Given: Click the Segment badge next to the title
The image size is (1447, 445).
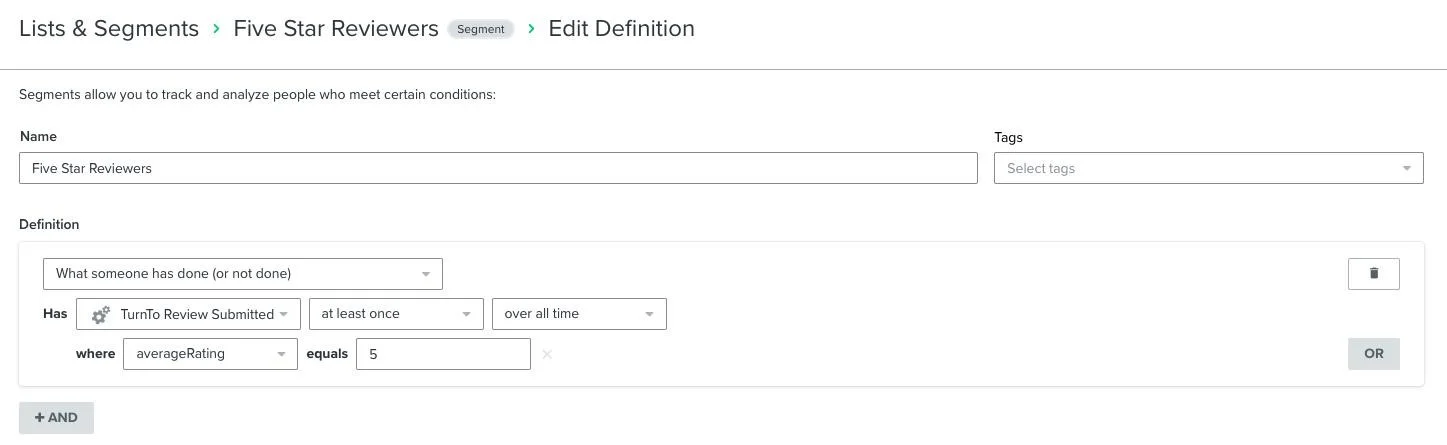Looking at the screenshot, I should point(480,29).
